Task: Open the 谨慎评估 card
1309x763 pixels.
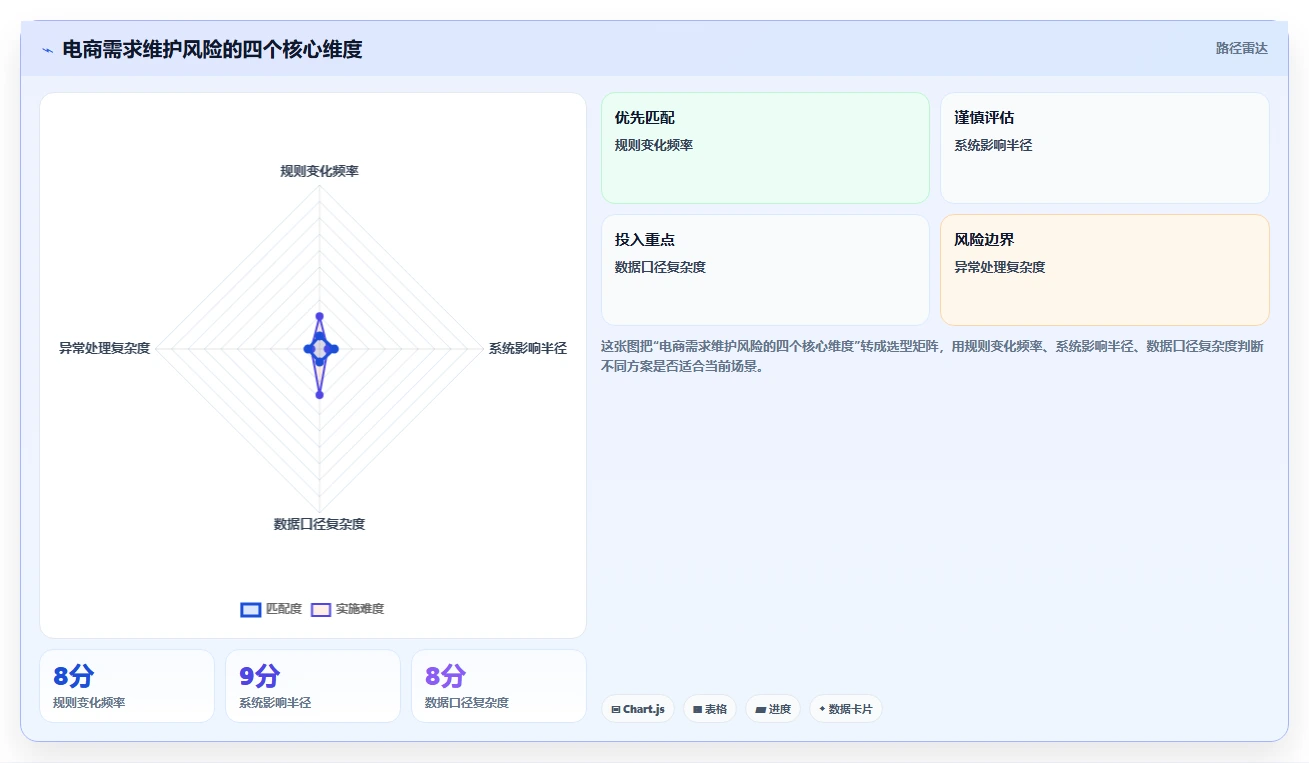Action: (x=1105, y=148)
